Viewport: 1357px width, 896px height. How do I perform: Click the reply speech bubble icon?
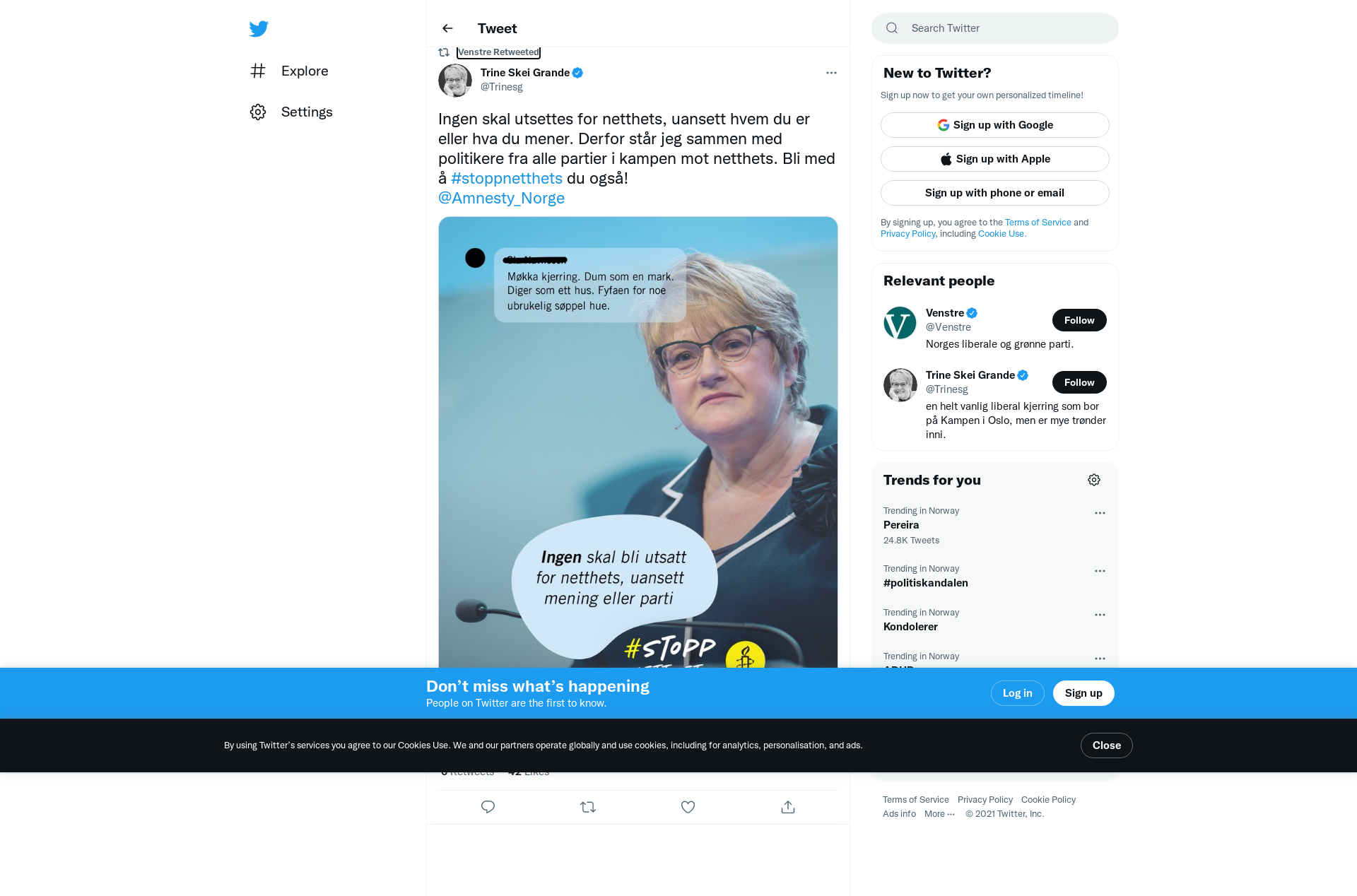(488, 807)
